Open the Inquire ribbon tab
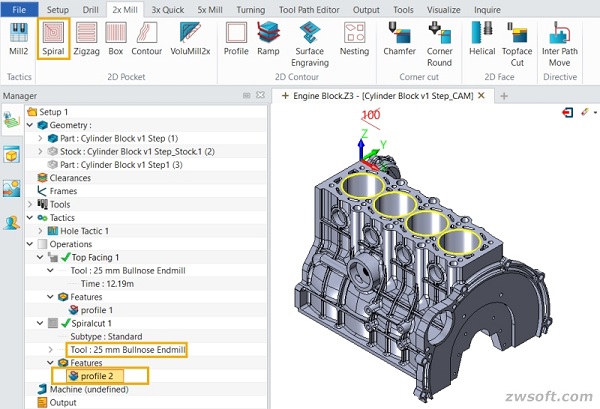 pyautogui.click(x=487, y=10)
